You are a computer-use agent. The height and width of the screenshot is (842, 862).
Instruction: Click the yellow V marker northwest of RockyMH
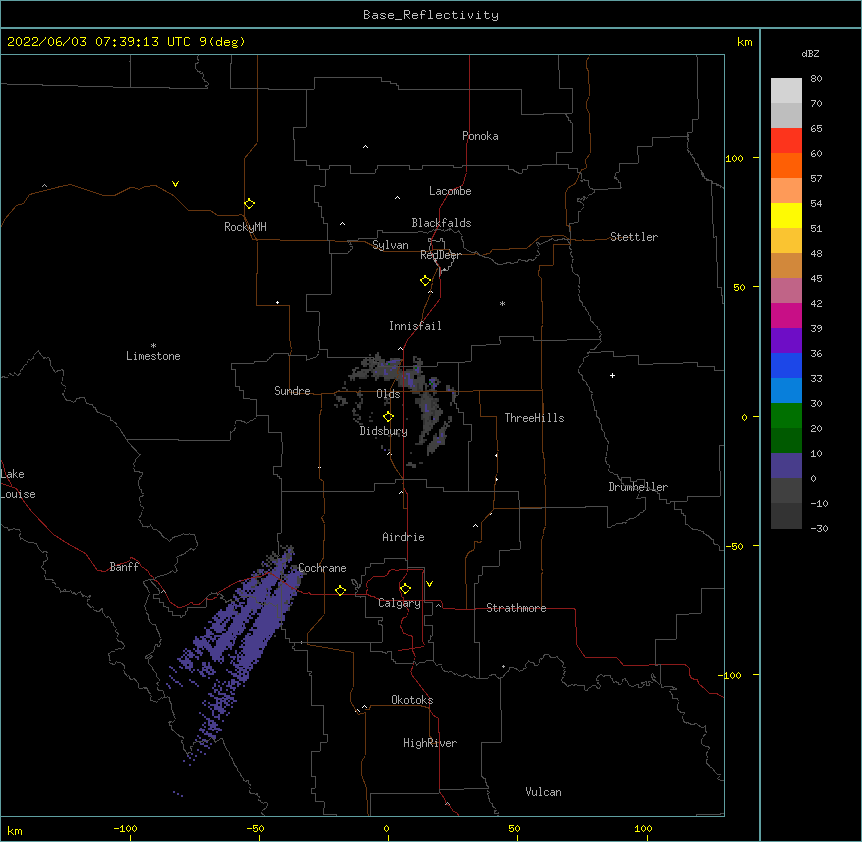point(175,184)
